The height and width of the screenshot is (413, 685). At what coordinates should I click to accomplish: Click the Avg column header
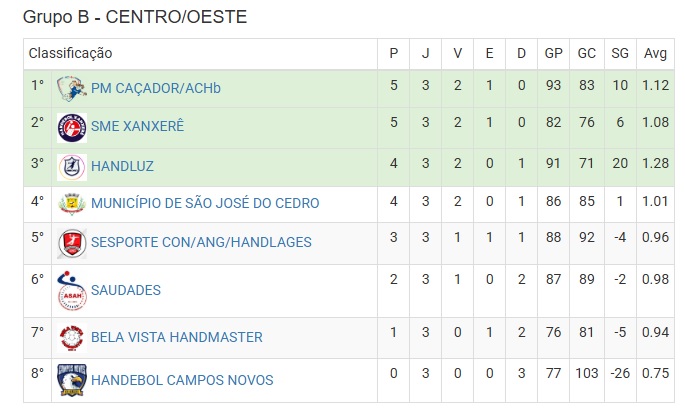(655, 53)
